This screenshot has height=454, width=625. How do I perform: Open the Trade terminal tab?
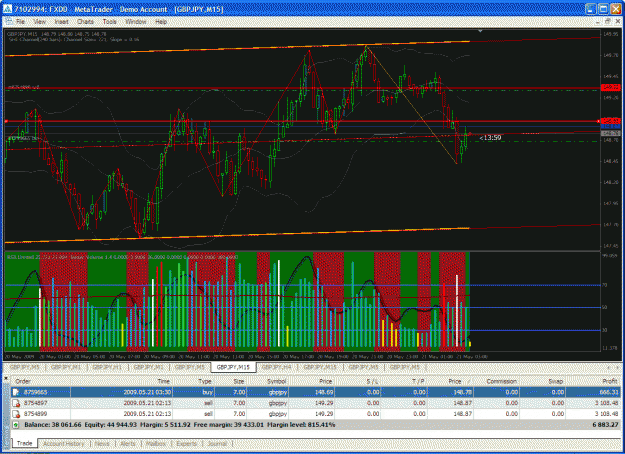tap(24, 443)
